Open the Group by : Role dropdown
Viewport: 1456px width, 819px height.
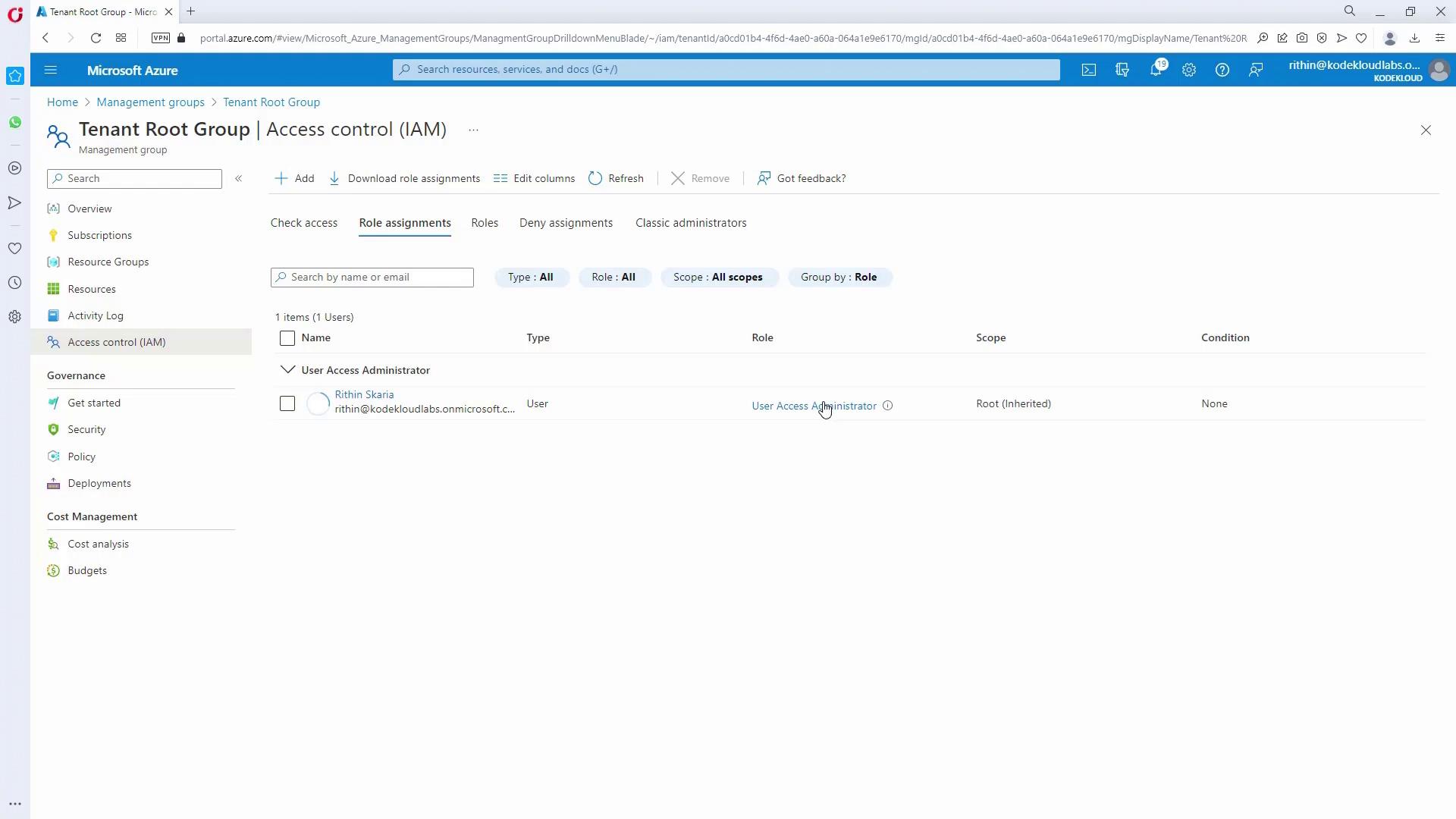click(839, 277)
